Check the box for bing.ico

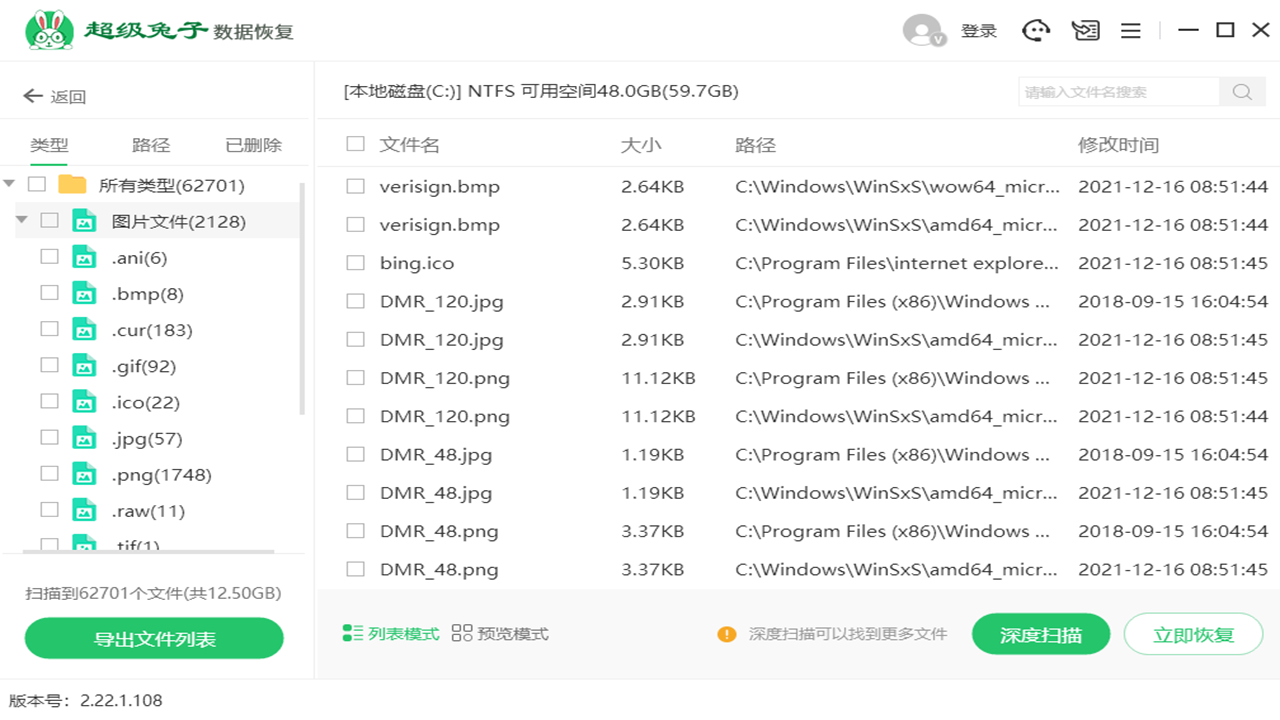(x=355, y=263)
